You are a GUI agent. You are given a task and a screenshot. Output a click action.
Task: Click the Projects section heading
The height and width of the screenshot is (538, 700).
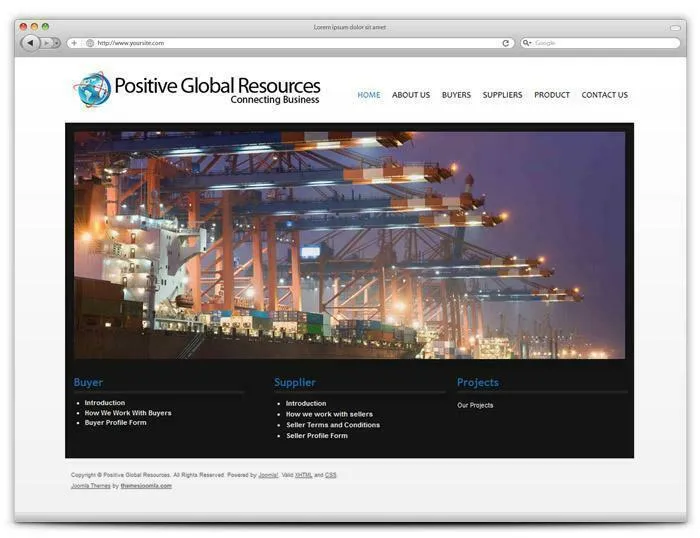click(x=478, y=382)
